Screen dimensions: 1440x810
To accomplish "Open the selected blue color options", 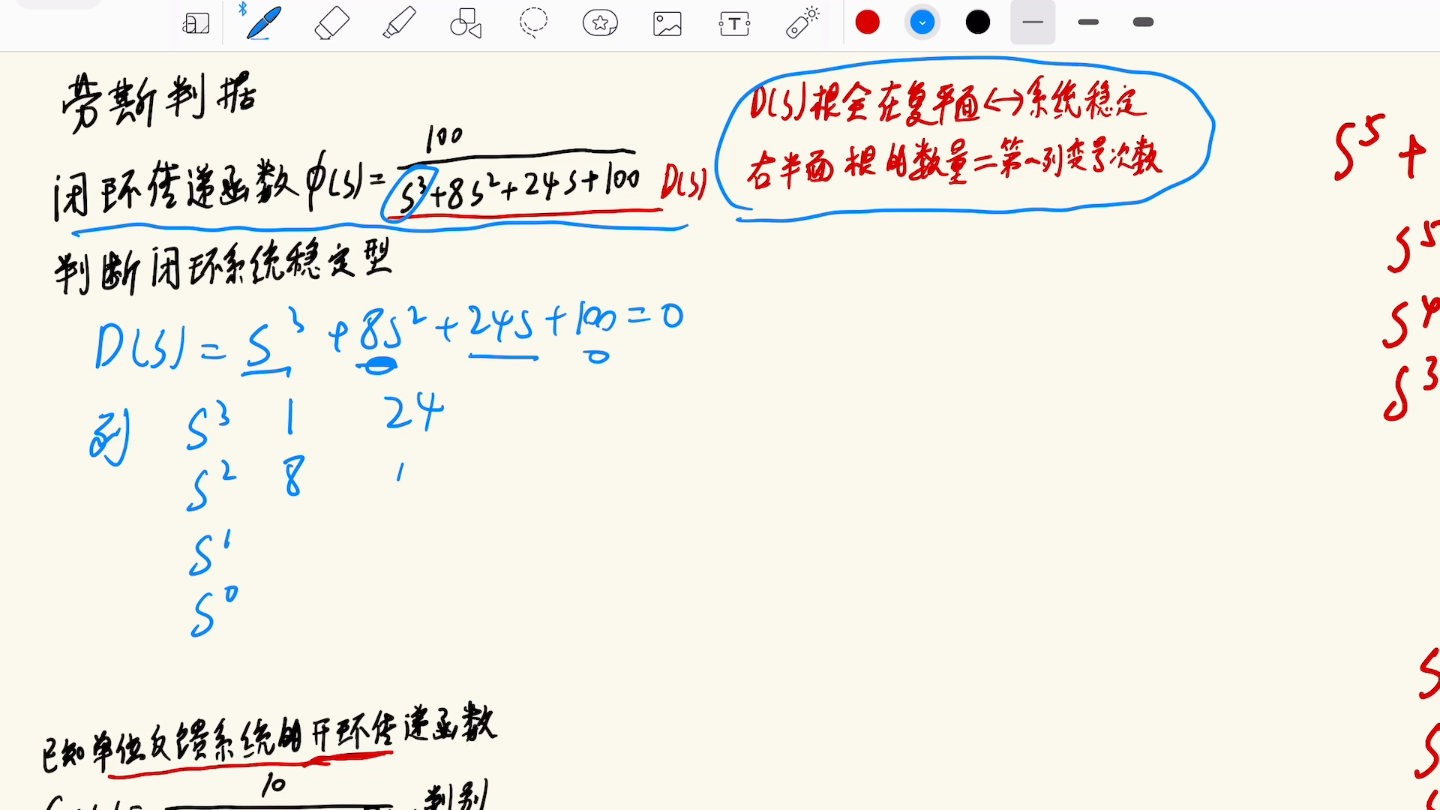I will 922,22.
